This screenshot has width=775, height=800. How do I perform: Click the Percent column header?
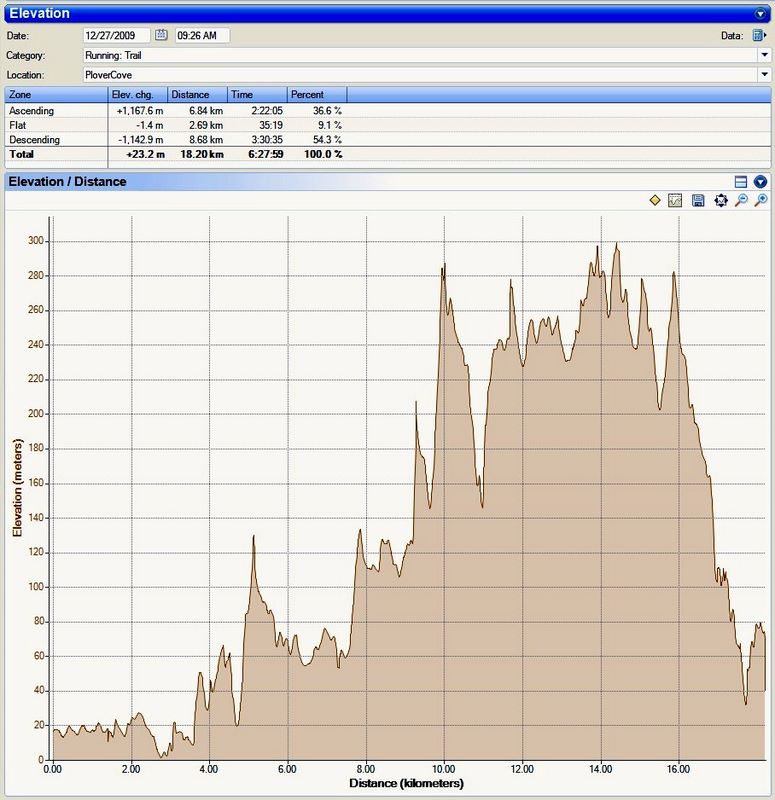tap(316, 94)
